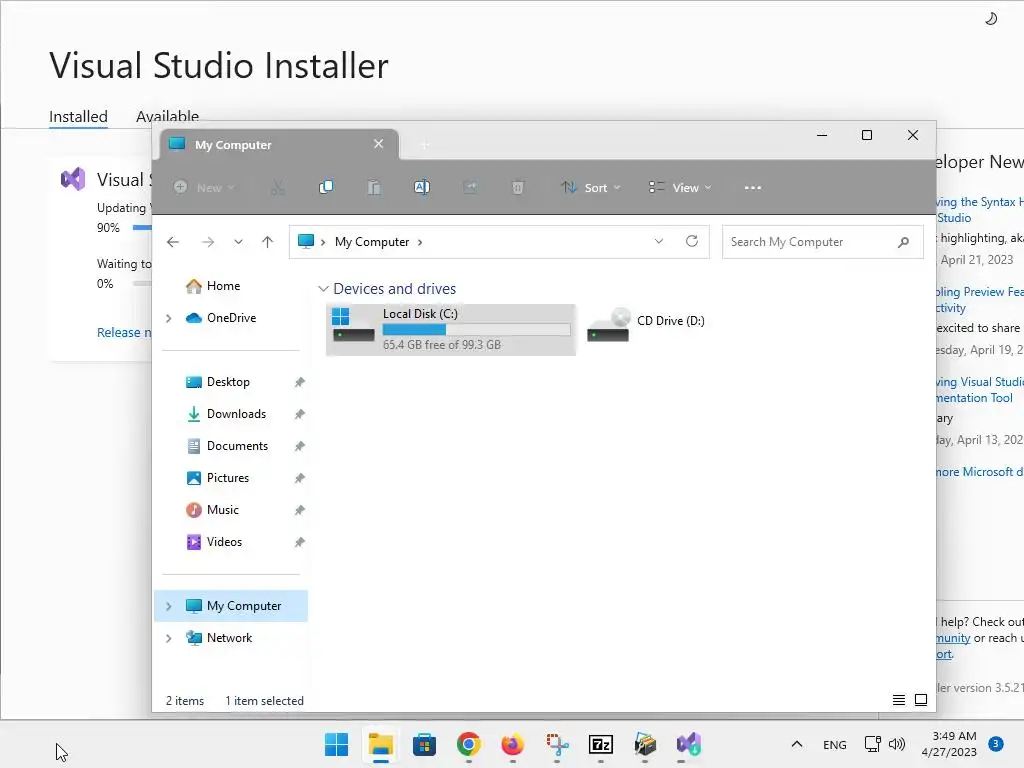Open Visual Studio Installer taskbar icon
Viewport: 1024px width, 768px height.
pyautogui.click(x=688, y=744)
